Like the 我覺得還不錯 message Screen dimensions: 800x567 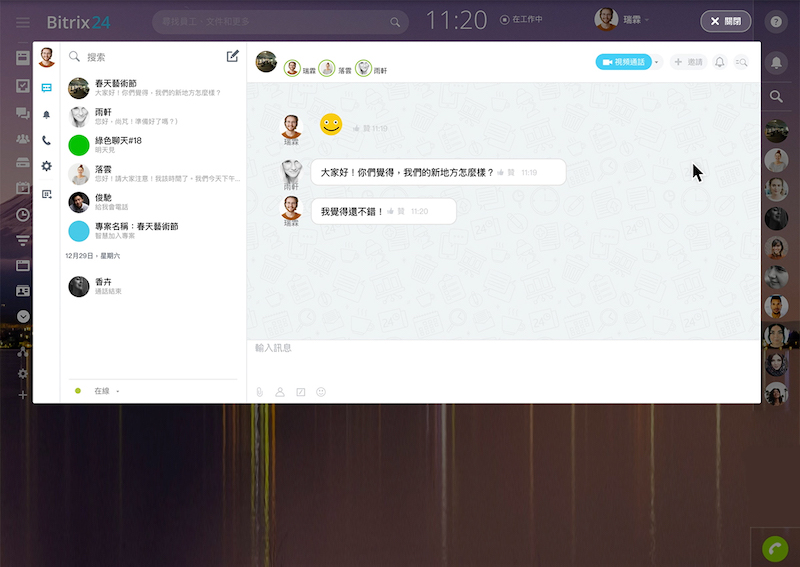click(x=390, y=211)
